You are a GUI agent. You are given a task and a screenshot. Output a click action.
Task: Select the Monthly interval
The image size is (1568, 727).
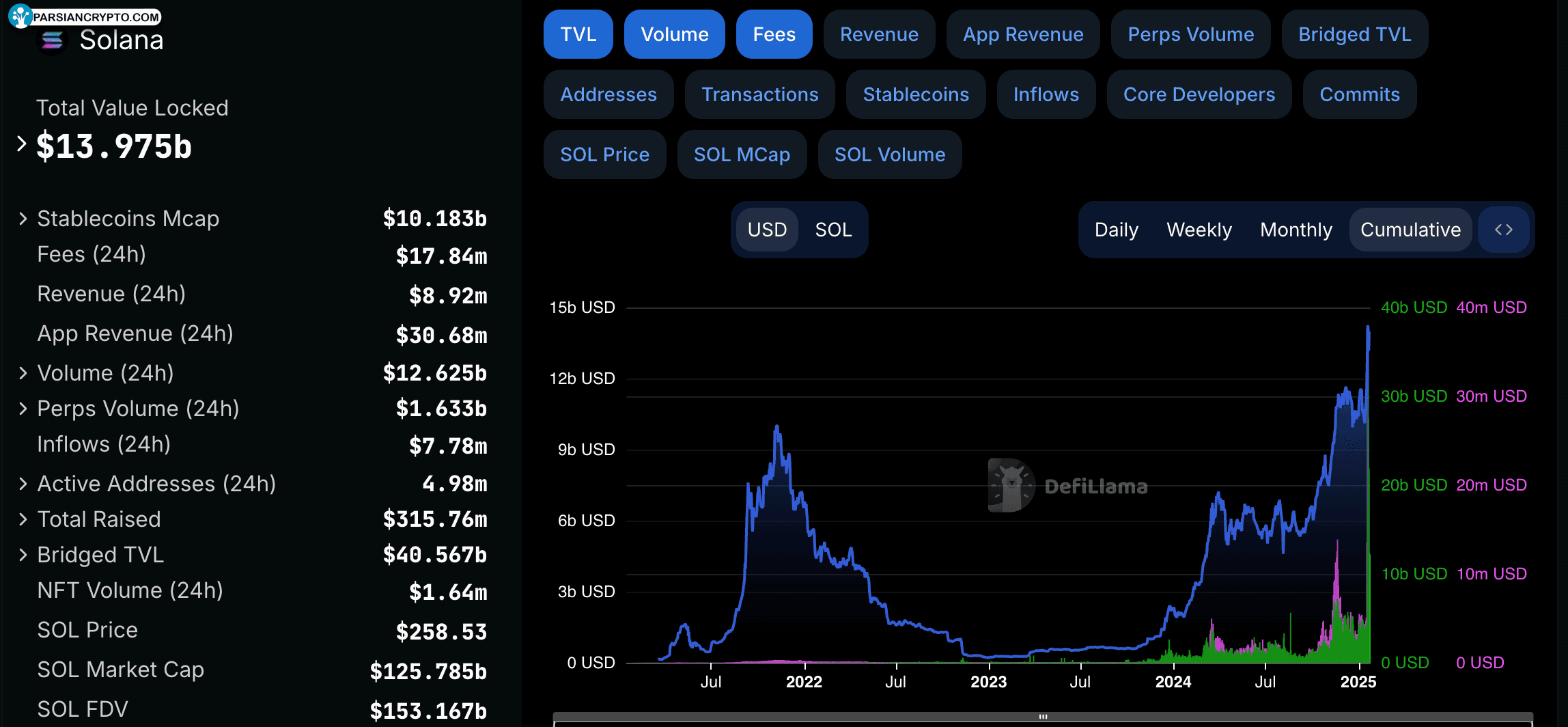point(1296,230)
